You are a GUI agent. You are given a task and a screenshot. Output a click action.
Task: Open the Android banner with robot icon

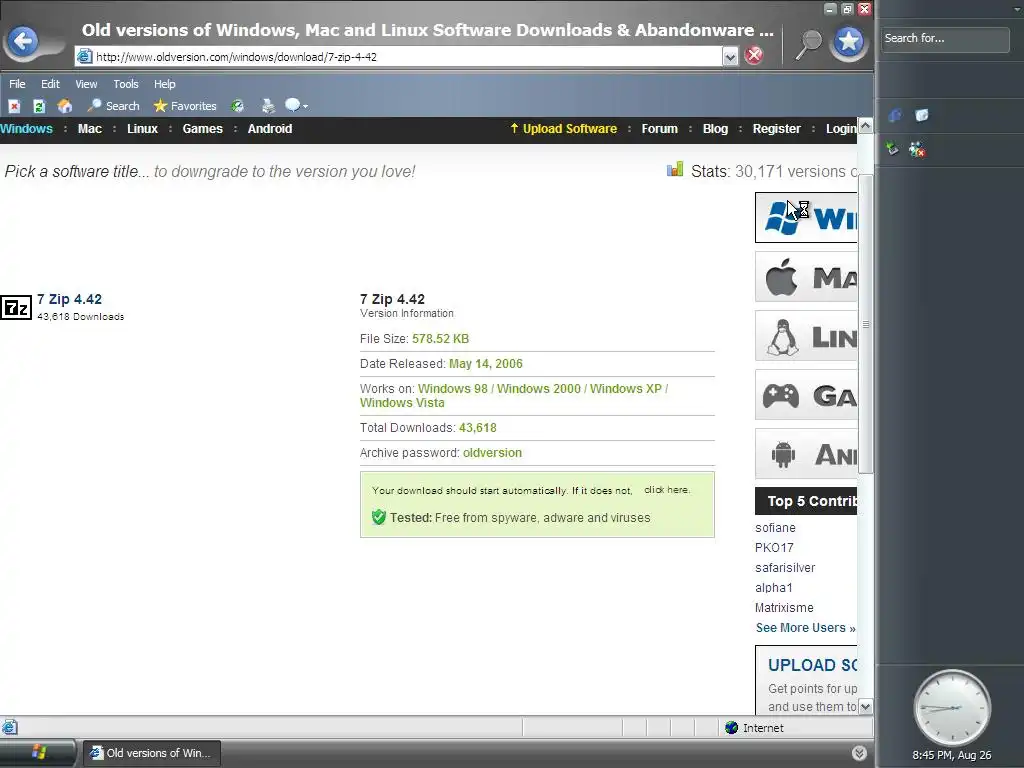pyautogui.click(x=806, y=454)
